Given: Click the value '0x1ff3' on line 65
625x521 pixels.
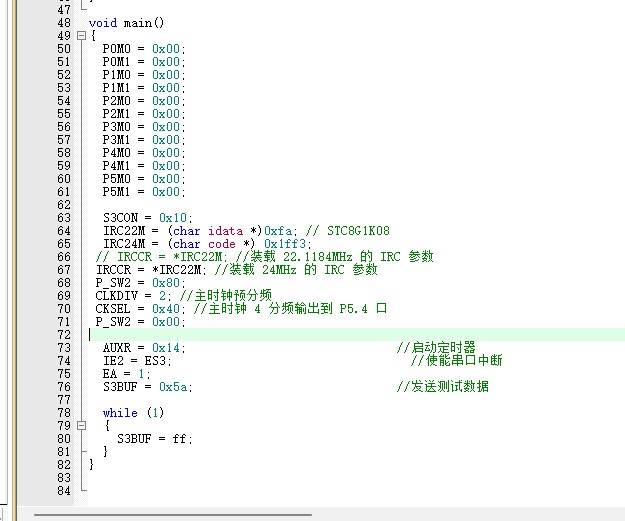Looking at the screenshot, I should click(285, 244).
